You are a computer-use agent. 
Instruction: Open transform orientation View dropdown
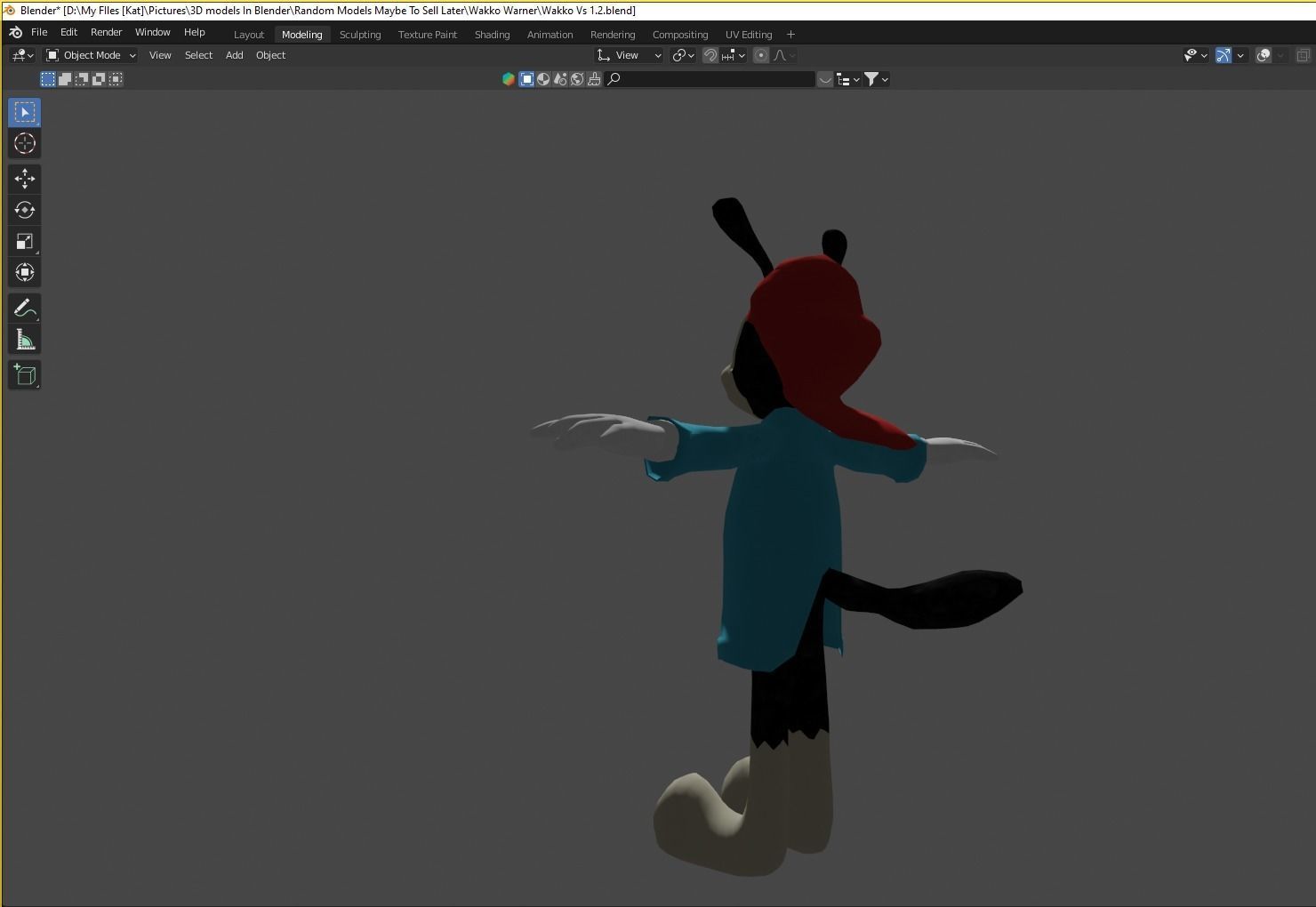(x=629, y=55)
